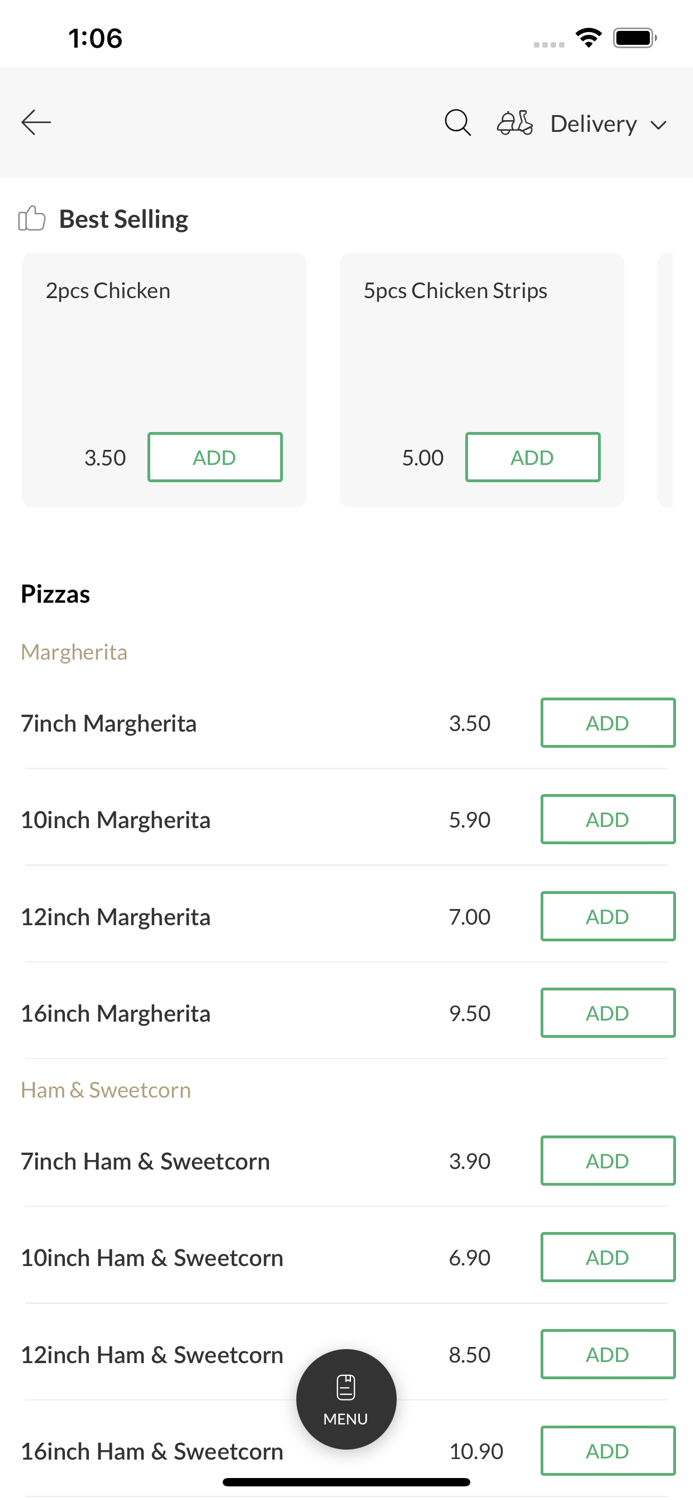Screen dimensions: 693x1500
Task: Open the partially visible third Best Selling card
Action: [x=675, y=380]
